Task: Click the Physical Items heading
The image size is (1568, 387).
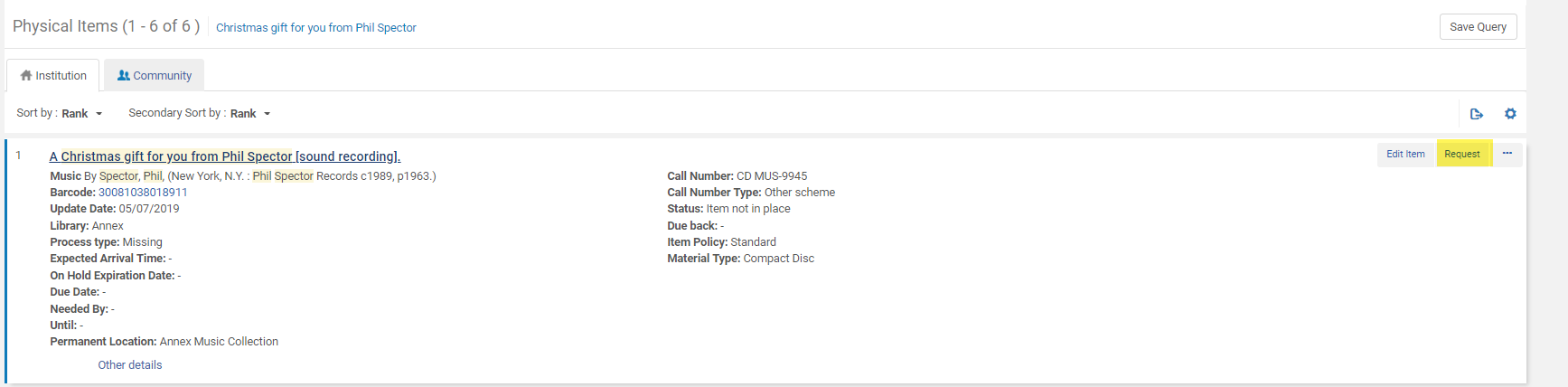Action: (106, 26)
